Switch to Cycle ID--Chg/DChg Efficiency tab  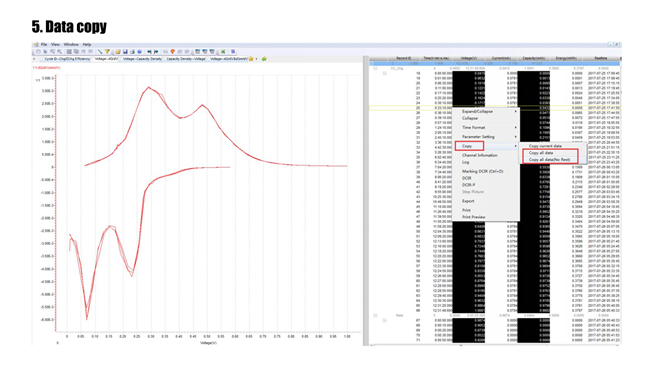tap(67, 59)
